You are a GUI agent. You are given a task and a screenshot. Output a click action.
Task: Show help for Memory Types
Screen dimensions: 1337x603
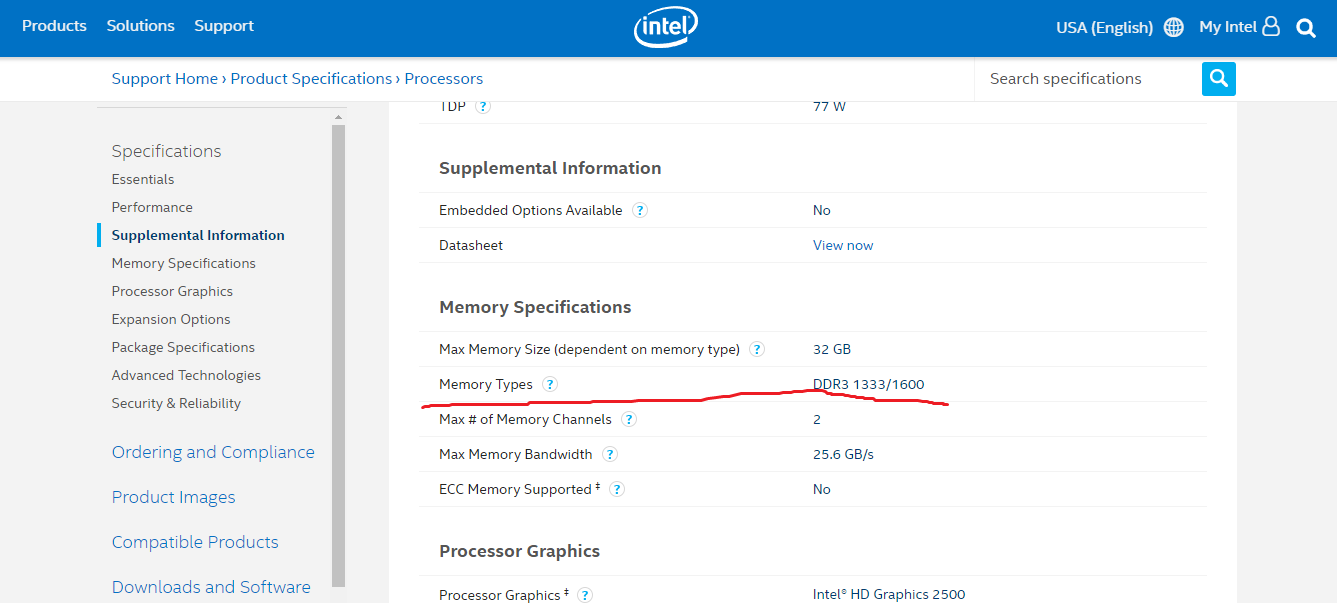(550, 384)
